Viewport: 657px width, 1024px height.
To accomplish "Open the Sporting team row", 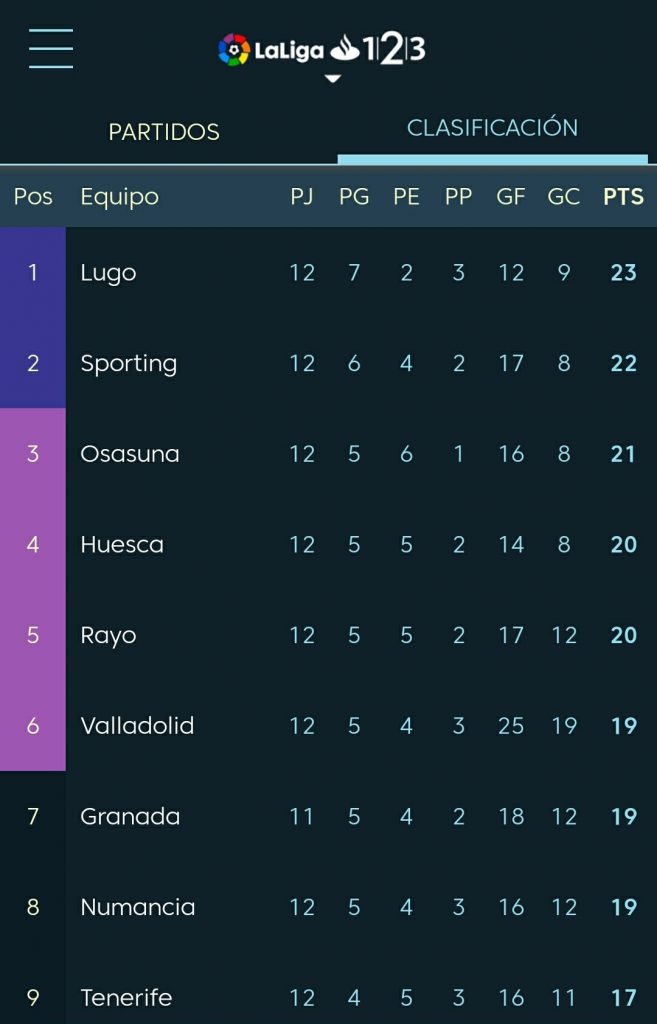I will (328, 363).
